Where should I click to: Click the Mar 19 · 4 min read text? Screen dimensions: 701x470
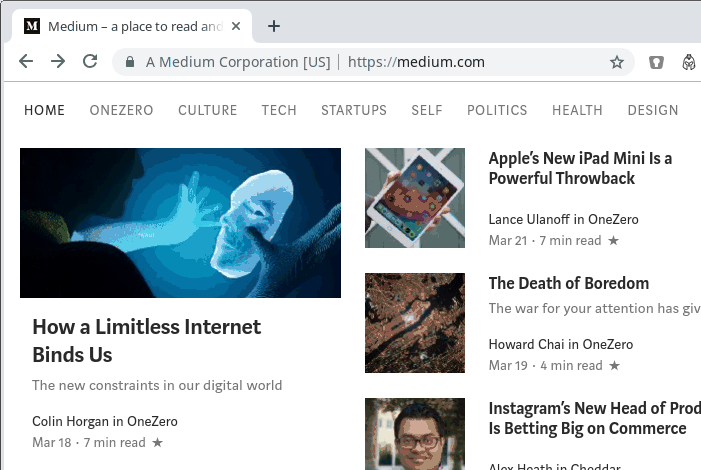(x=545, y=365)
